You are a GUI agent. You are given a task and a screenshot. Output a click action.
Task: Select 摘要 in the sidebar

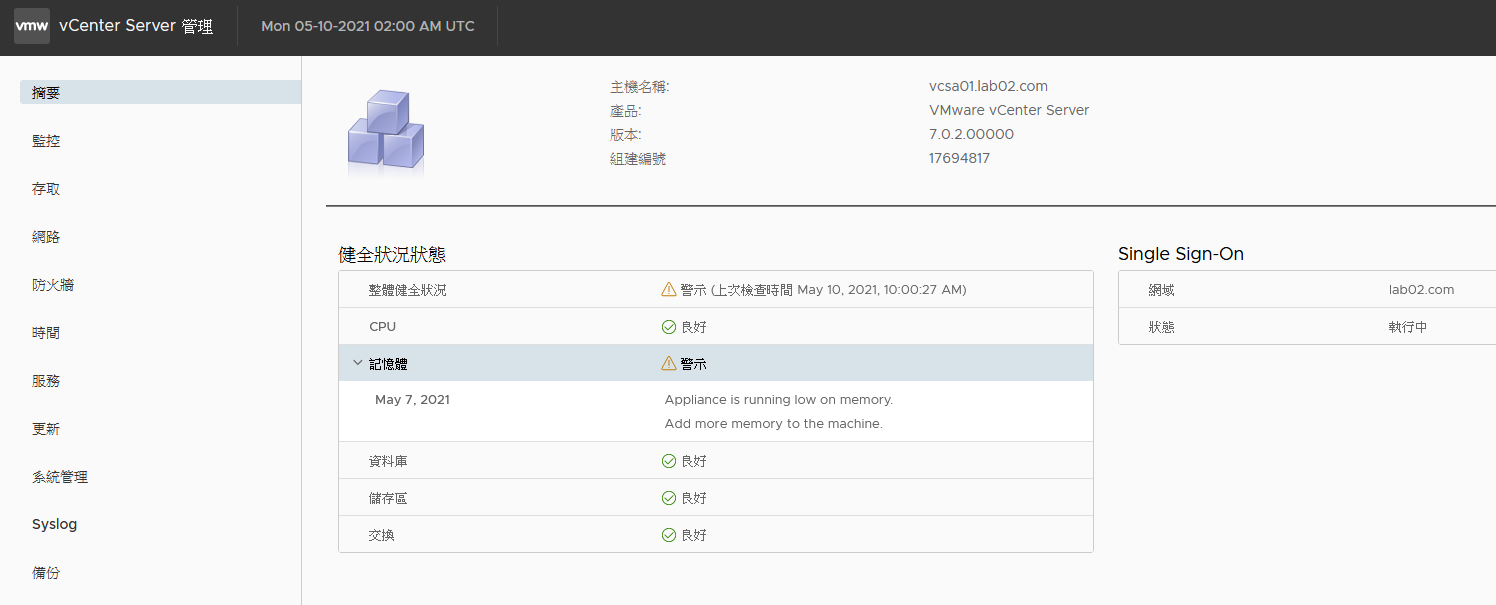(x=160, y=92)
